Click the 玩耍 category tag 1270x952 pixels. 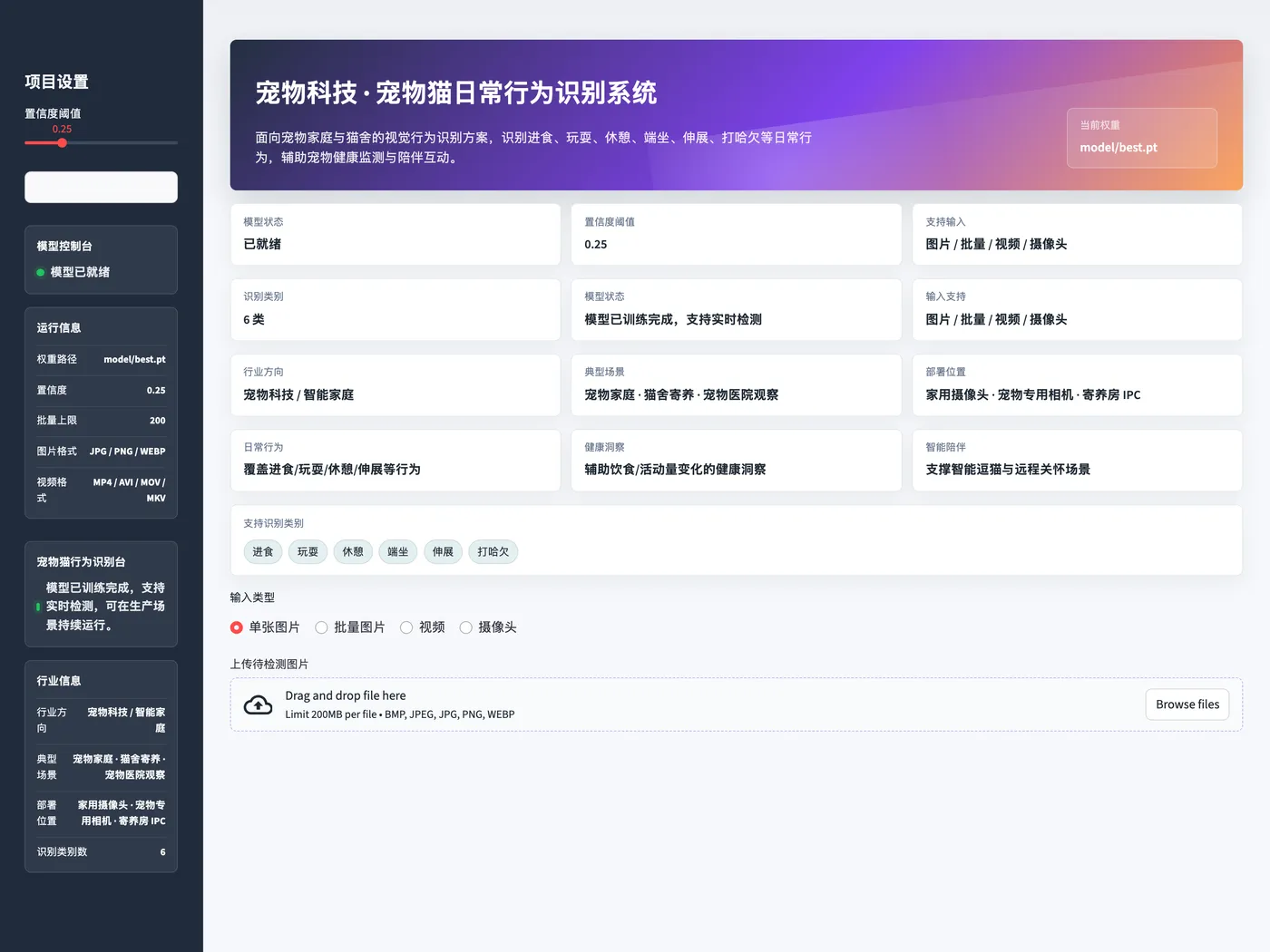pos(308,551)
